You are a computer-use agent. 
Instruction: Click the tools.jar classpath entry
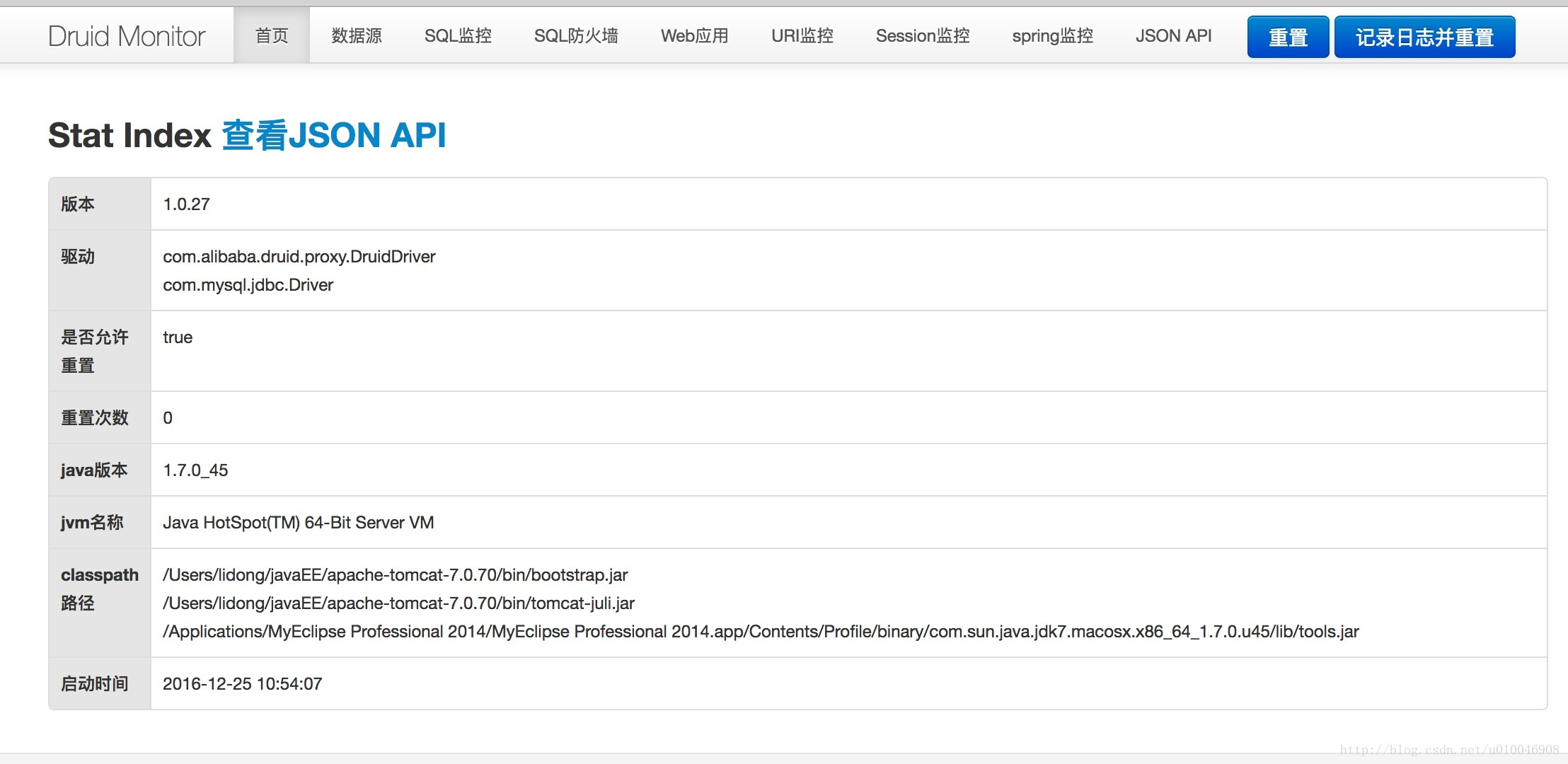[761, 632]
